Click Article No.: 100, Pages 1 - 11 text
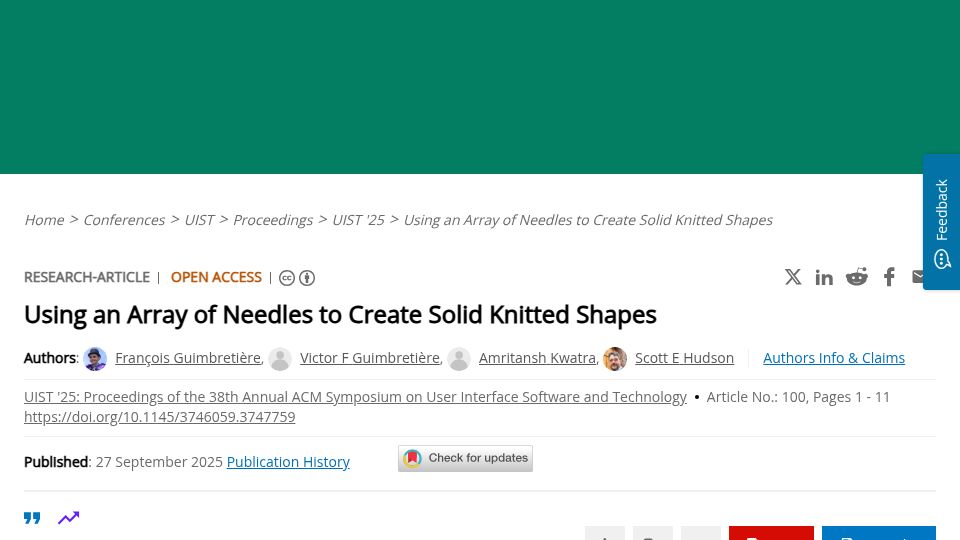The image size is (960, 540). (x=798, y=397)
